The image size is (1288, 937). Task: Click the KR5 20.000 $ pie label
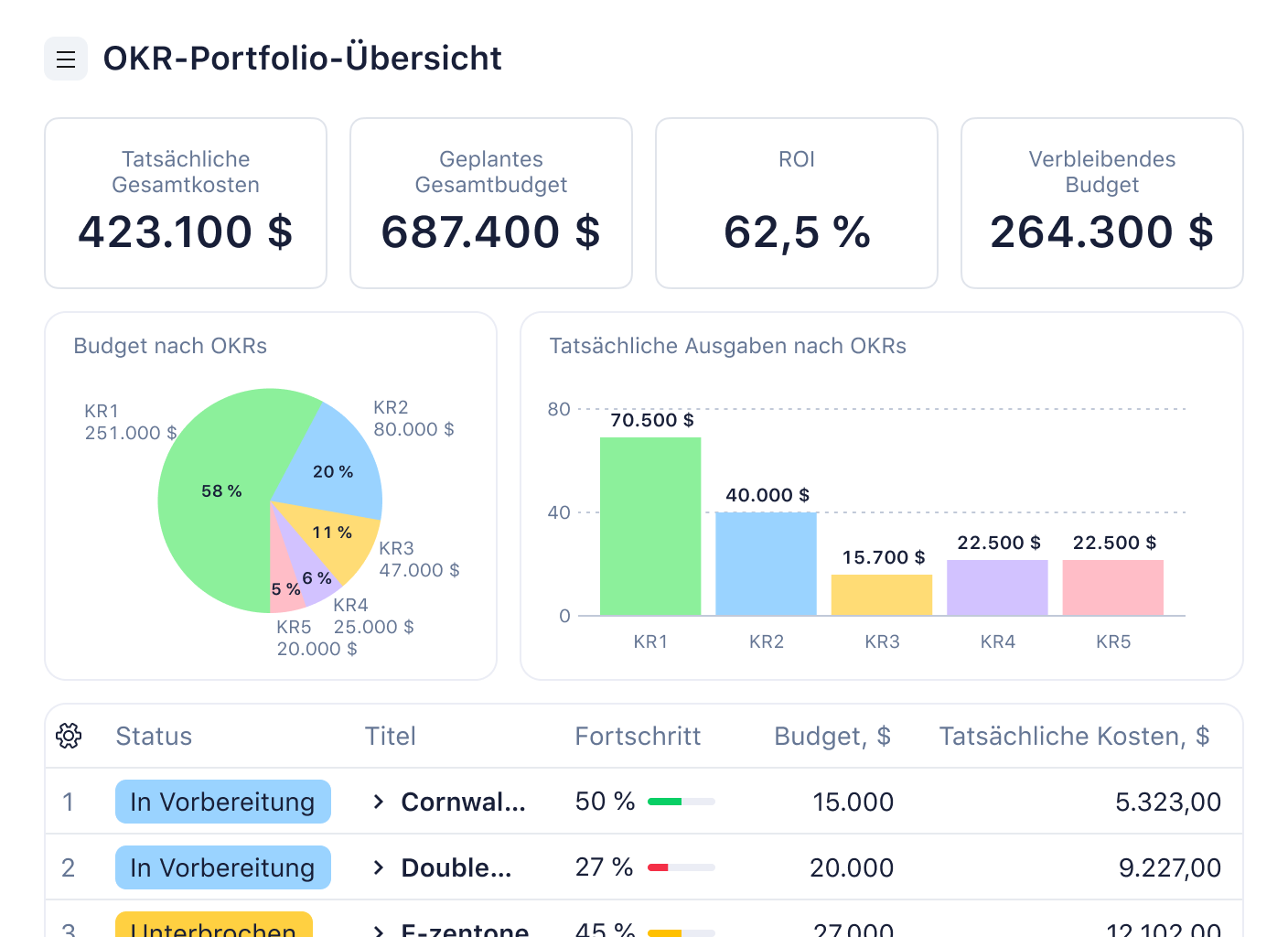pos(317,638)
